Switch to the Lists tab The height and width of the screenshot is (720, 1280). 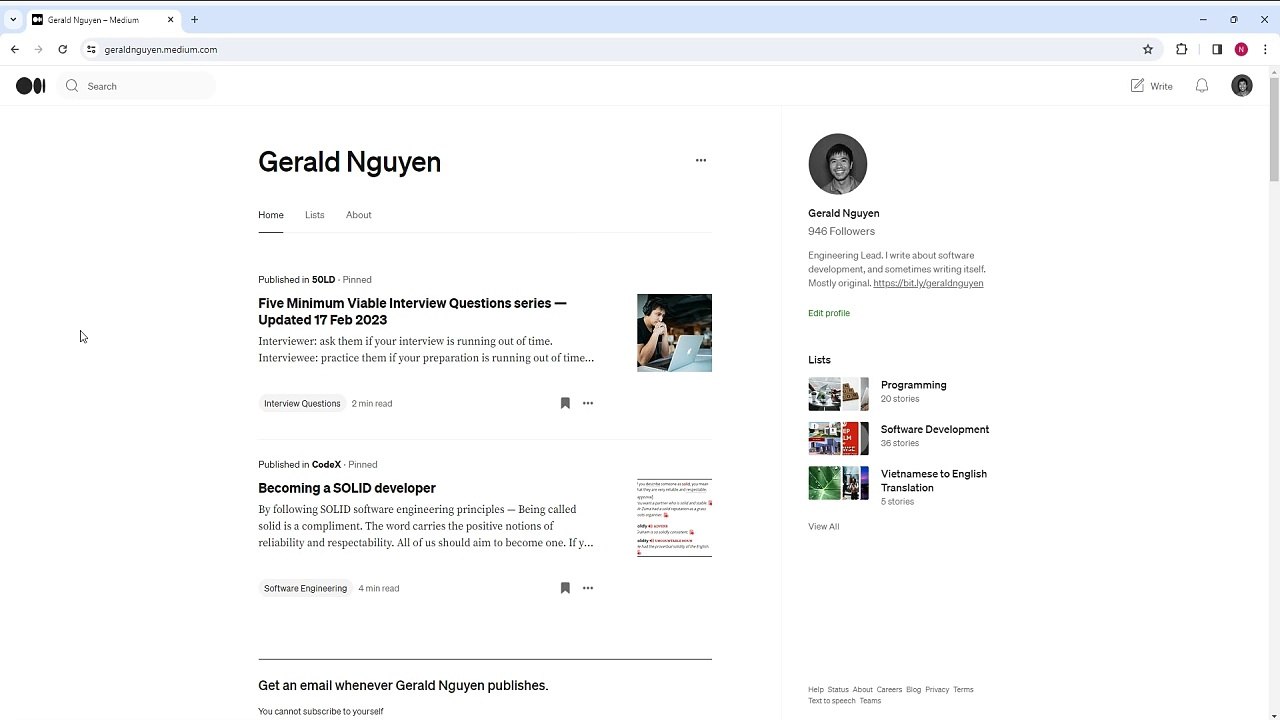tap(315, 215)
